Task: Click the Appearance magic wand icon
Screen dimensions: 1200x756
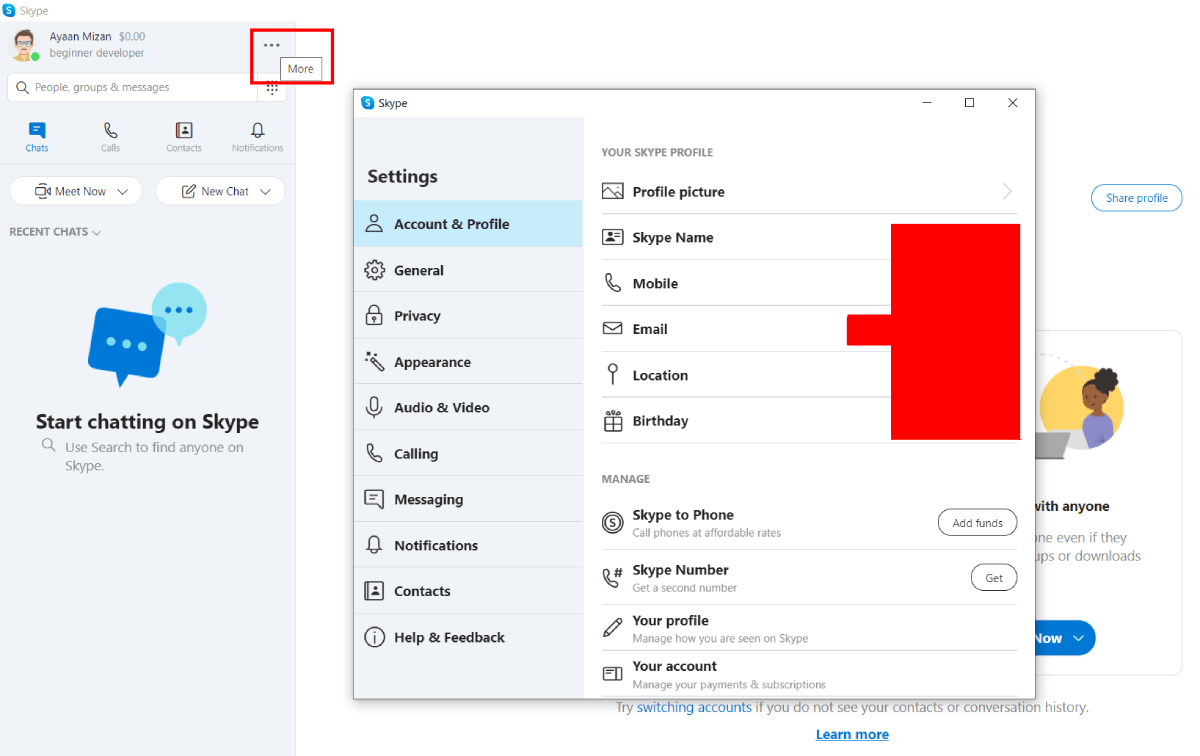Action: pos(374,362)
